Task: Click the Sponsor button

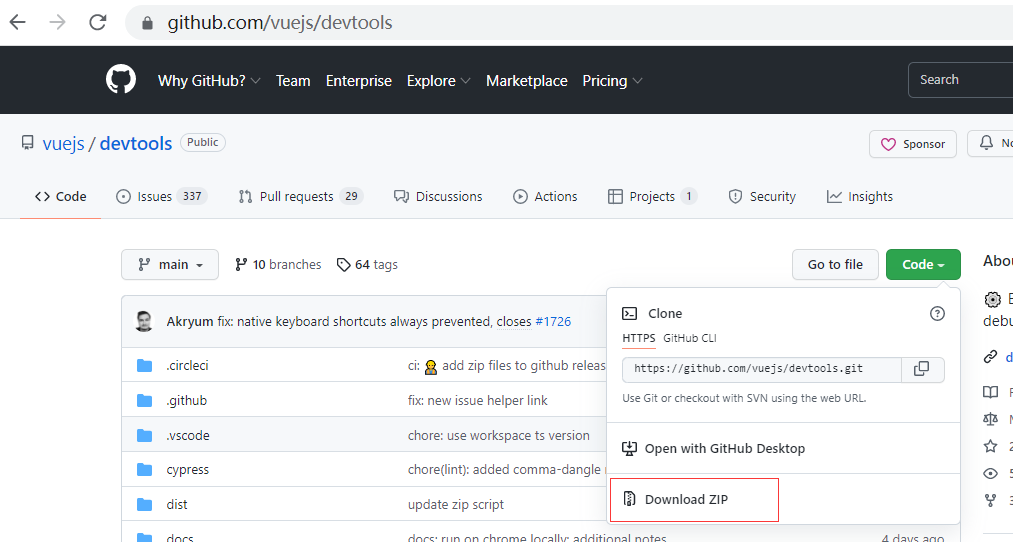Action: tap(913, 144)
